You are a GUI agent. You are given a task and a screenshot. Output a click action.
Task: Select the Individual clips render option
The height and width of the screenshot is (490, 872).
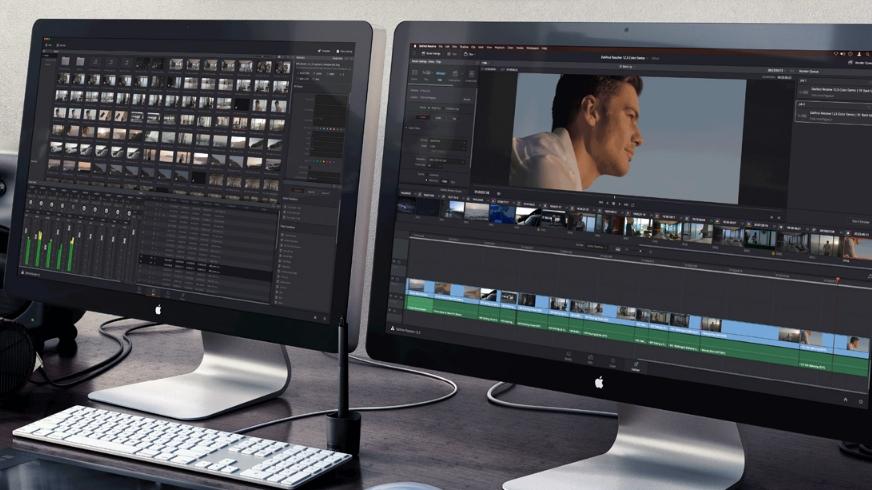451,109
